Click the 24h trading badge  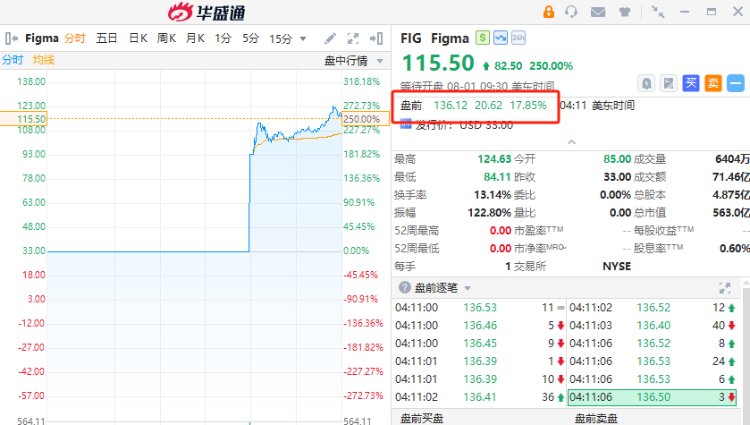518,38
